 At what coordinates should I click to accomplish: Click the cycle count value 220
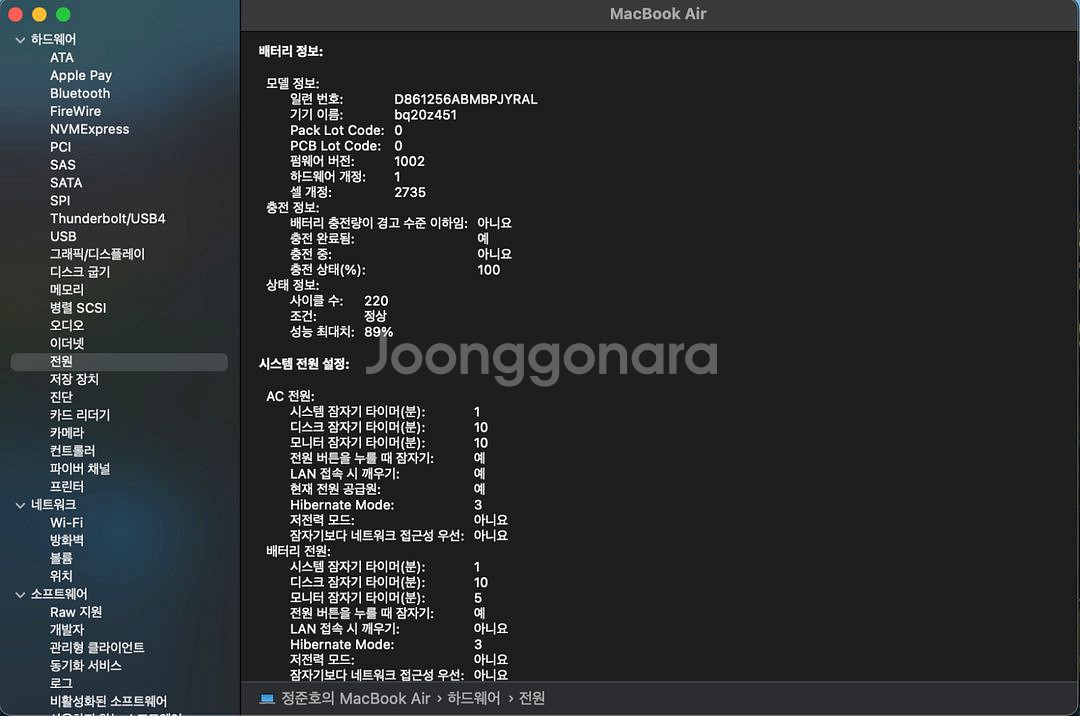tap(376, 302)
